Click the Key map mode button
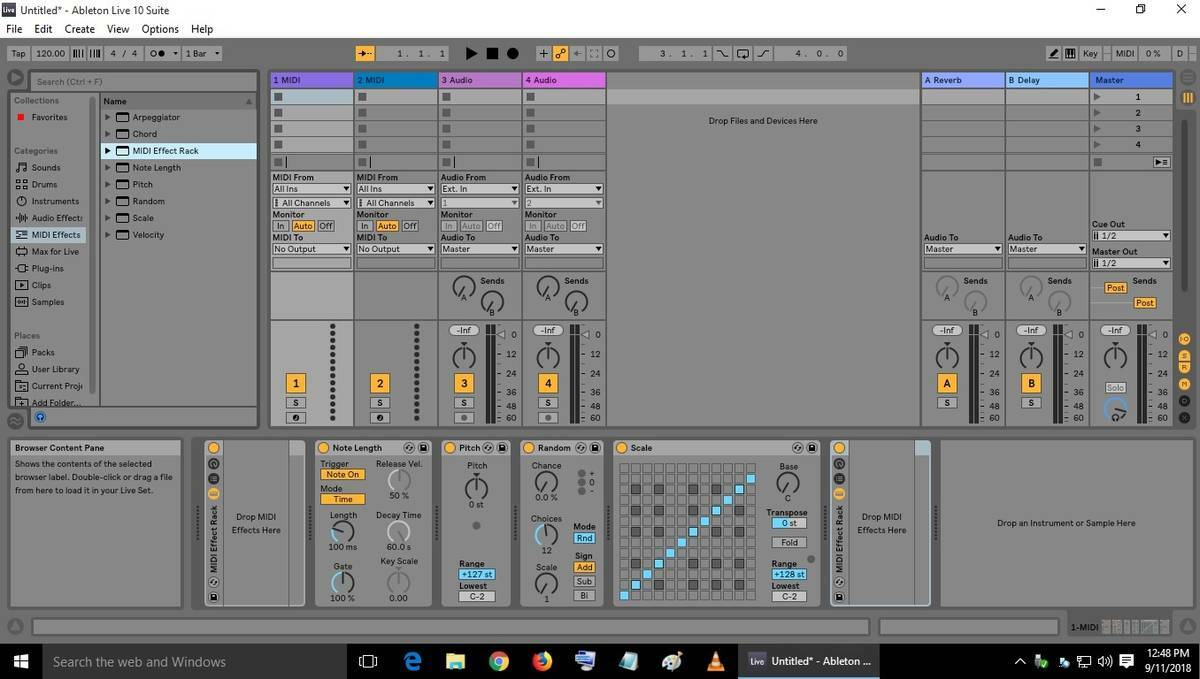This screenshot has height=679, width=1200. [x=1090, y=53]
